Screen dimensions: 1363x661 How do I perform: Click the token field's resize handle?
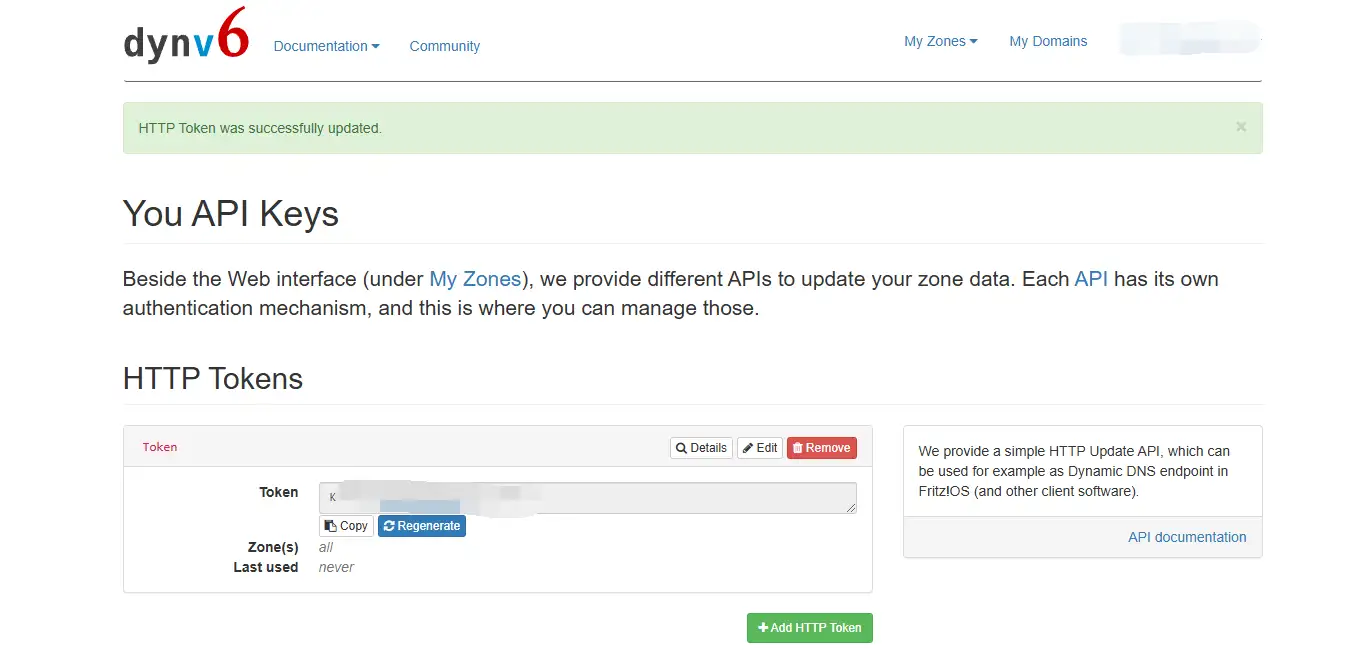tap(851, 508)
